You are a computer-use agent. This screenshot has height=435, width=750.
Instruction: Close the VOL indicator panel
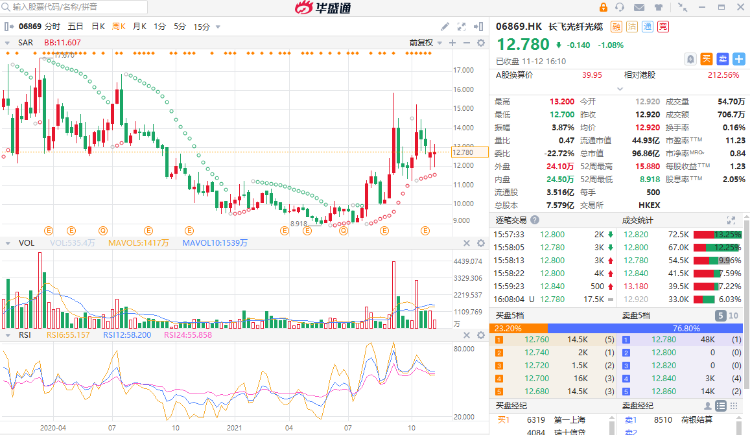[466, 243]
